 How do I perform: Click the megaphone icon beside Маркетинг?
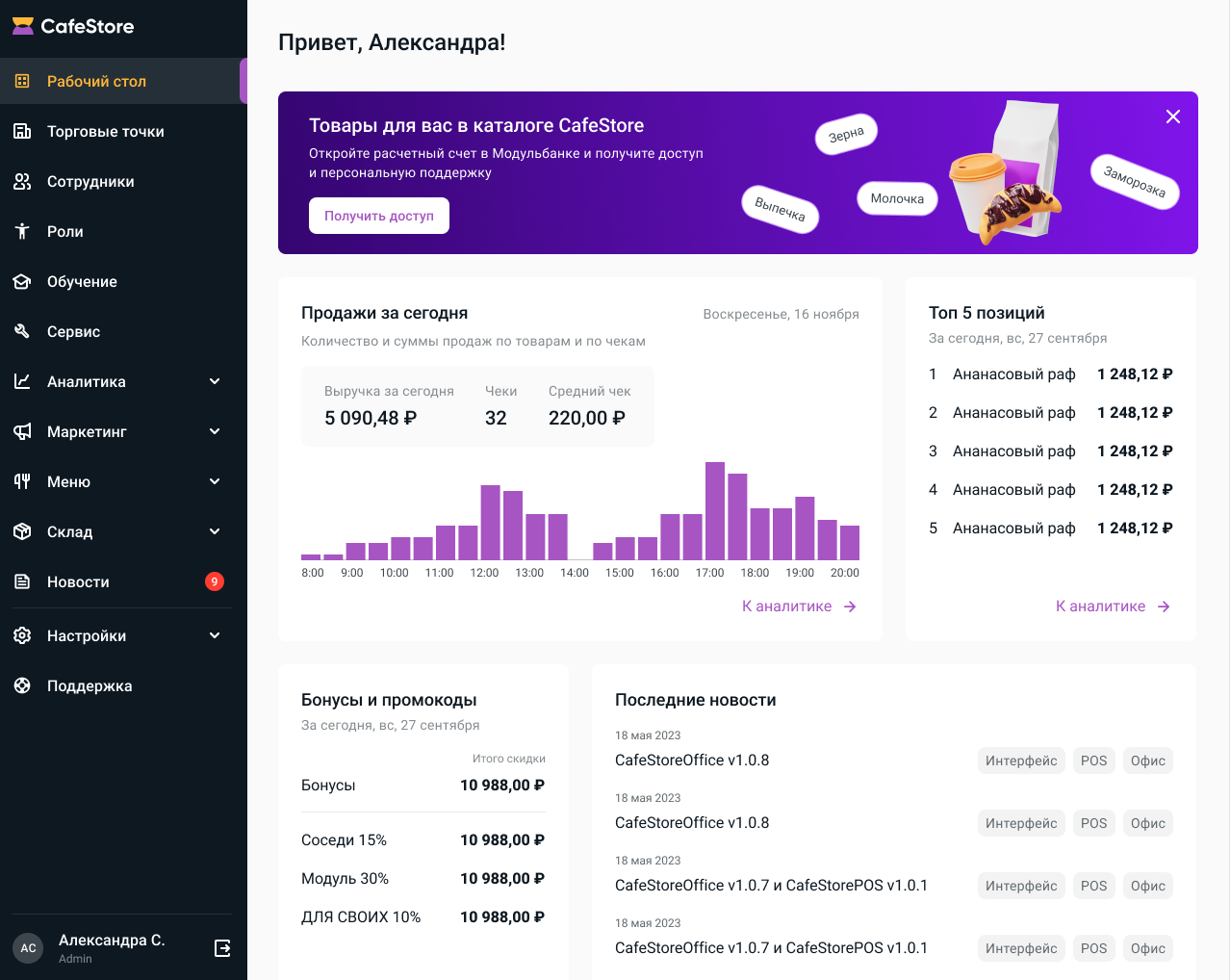click(22, 431)
